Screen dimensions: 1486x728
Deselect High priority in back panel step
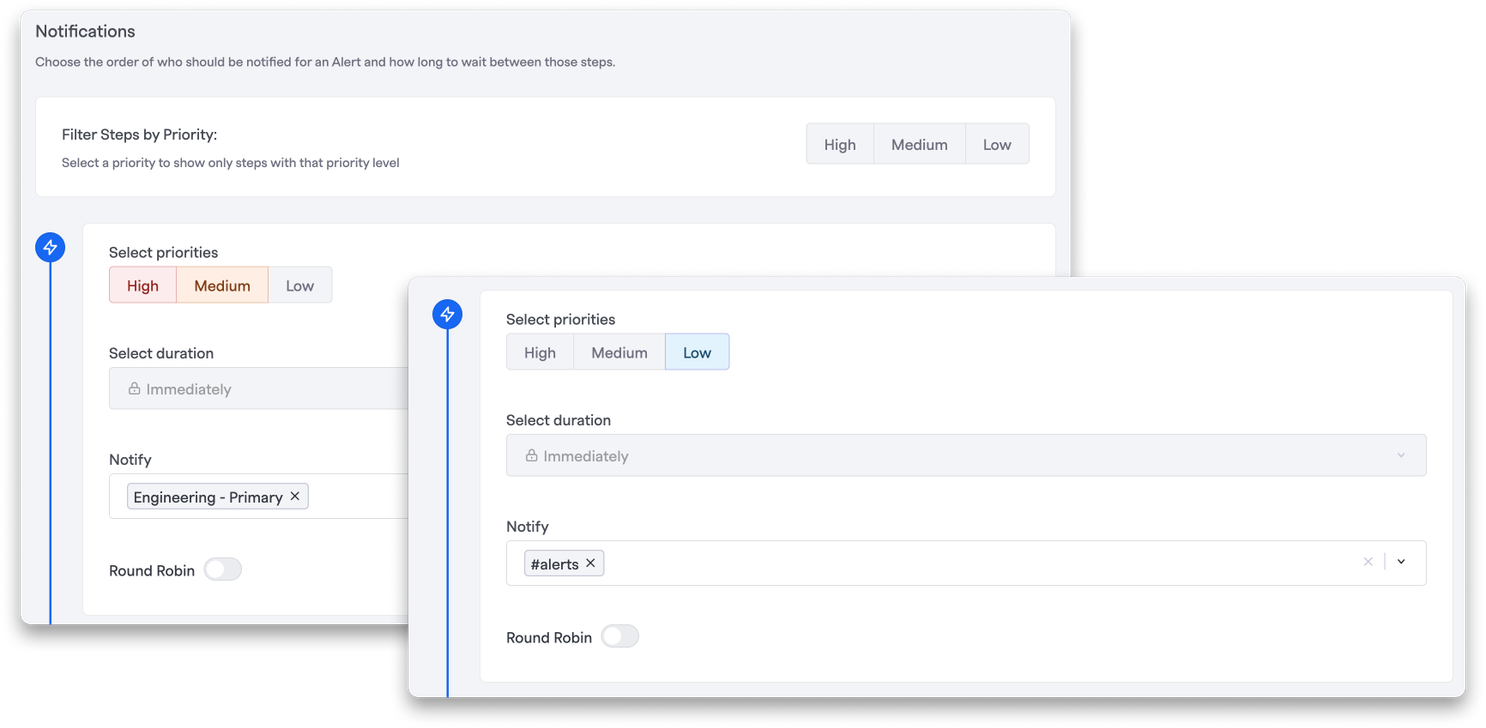[x=143, y=285]
